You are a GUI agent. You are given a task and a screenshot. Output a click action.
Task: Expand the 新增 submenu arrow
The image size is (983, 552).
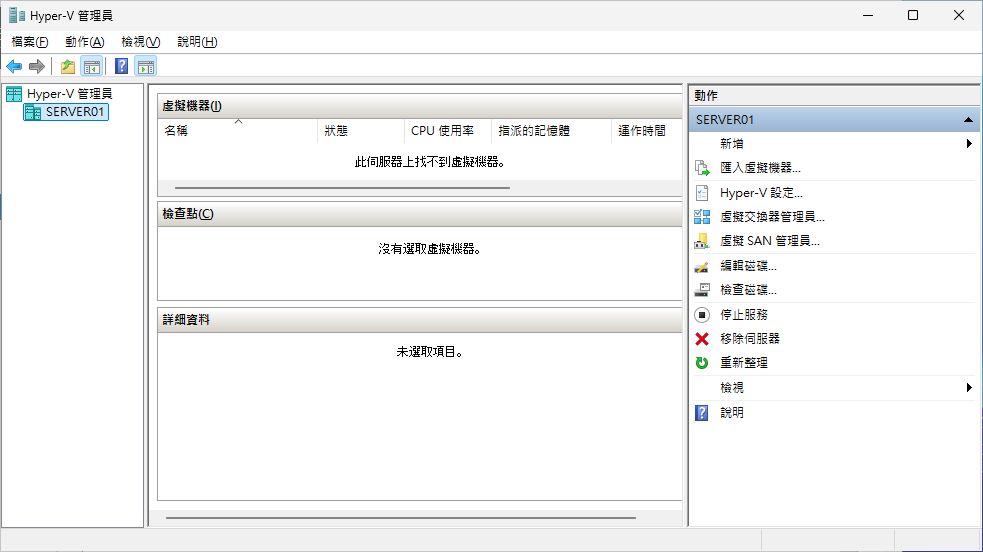(x=969, y=143)
